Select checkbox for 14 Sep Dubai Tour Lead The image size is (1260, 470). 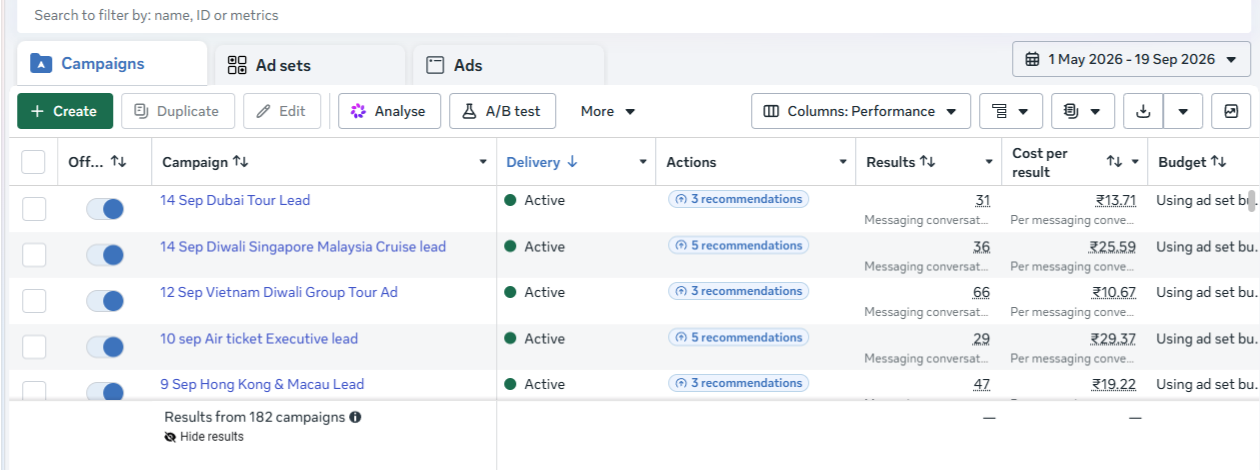(x=34, y=209)
